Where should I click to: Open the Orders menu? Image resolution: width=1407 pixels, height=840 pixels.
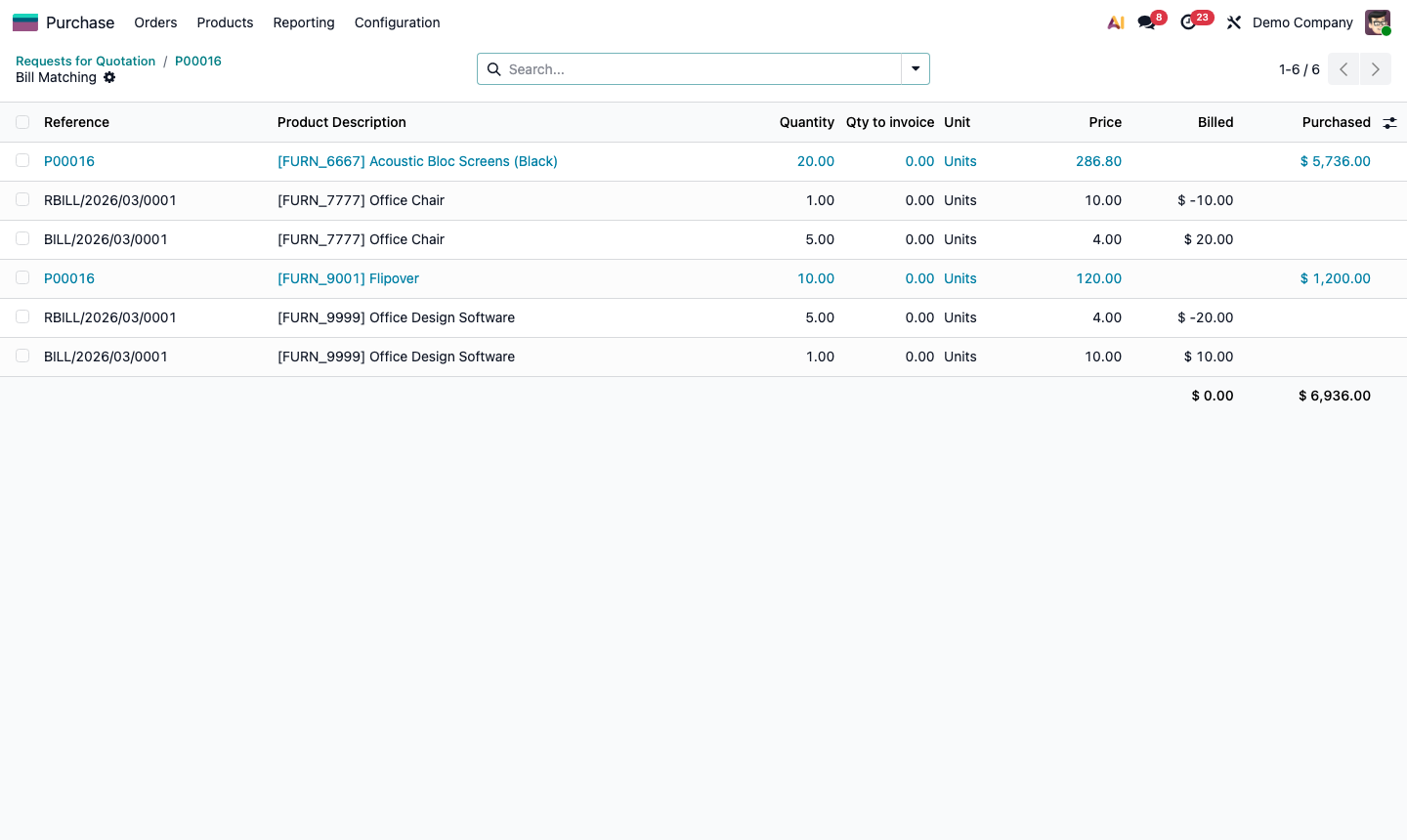(x=155, y=22)
